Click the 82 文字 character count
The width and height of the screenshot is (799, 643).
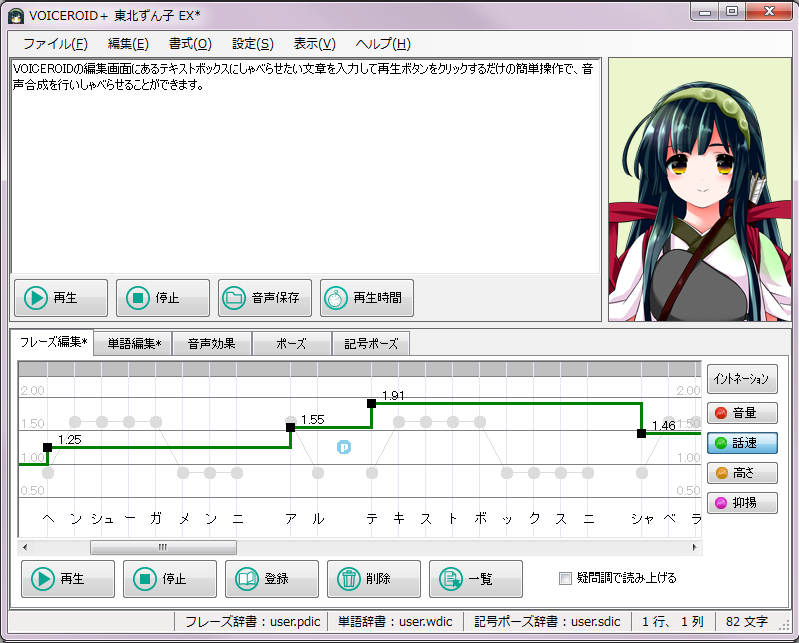[747, 622]
